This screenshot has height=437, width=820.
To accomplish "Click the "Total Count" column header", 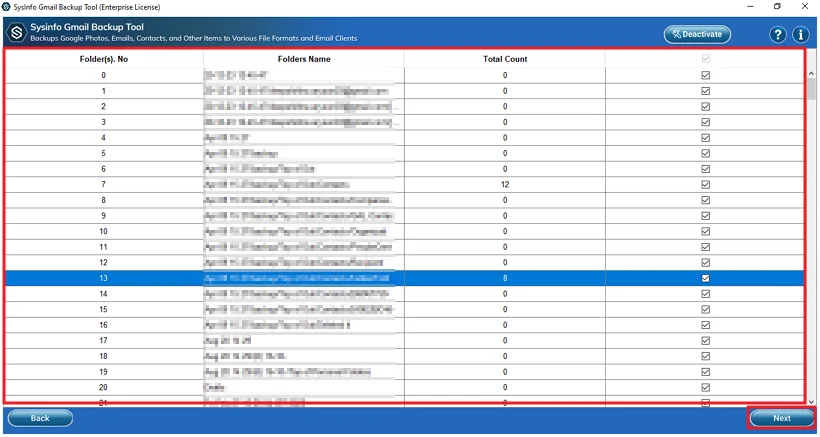I will point(505,59).
